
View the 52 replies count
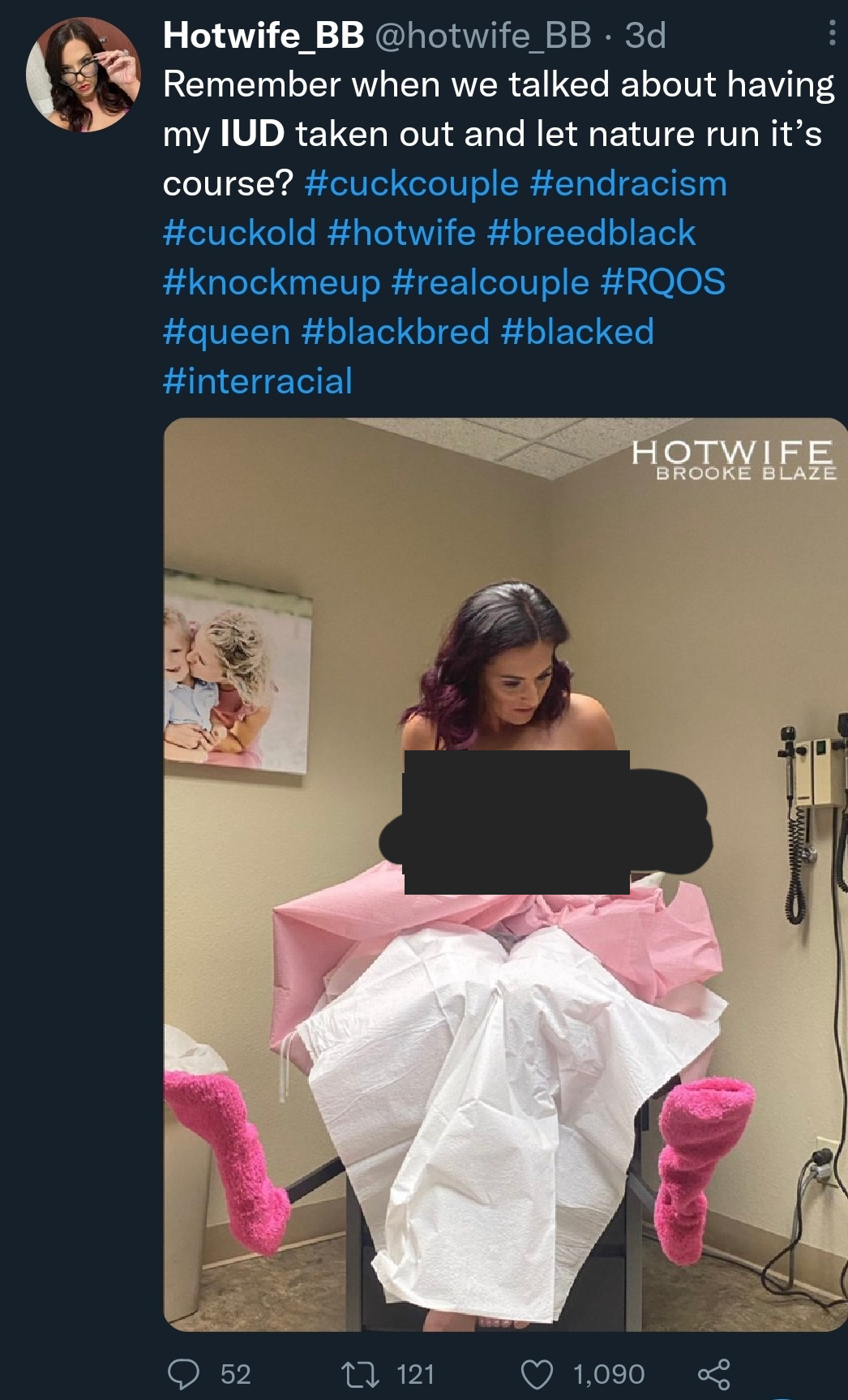pyautogui.click(x=235, y=1374)
